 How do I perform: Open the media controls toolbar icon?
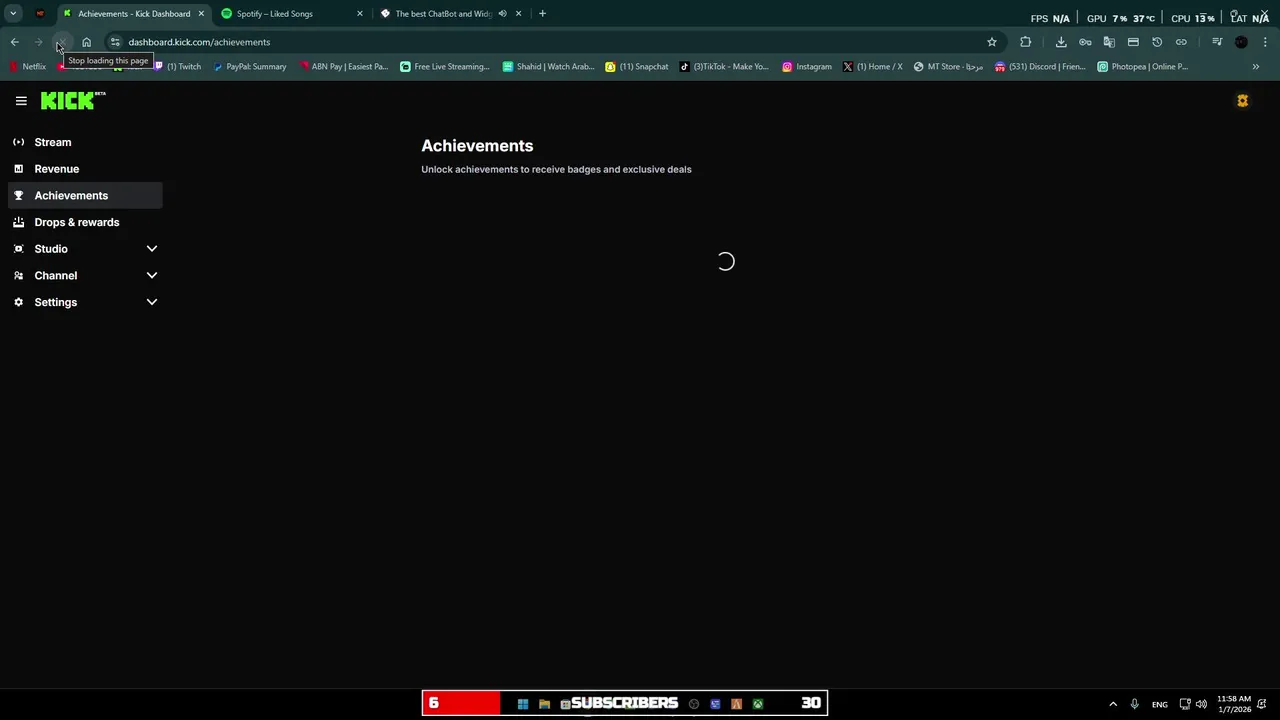tap(1217, 42)
